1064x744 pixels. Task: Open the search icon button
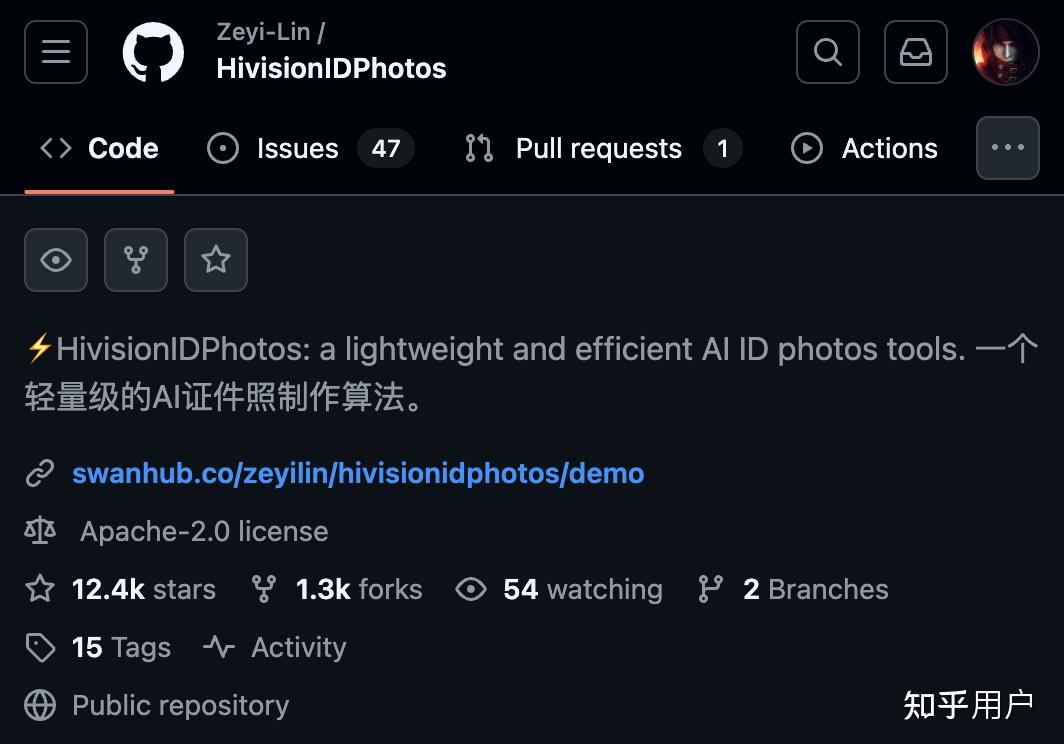827,52
